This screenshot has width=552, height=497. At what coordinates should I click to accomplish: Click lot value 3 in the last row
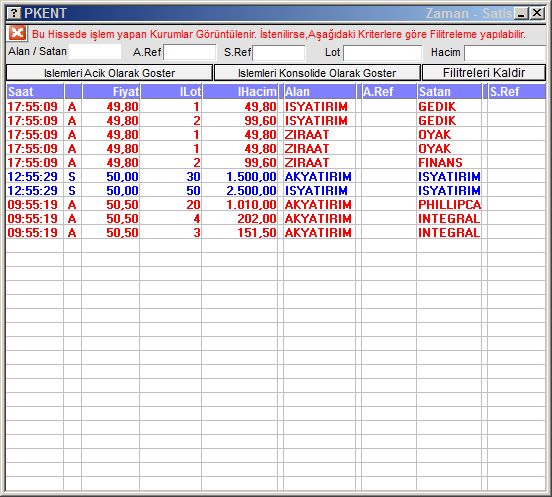(x=196, y=233)
